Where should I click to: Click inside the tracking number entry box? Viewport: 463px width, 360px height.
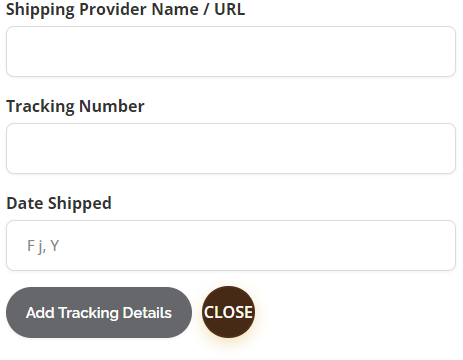[x=231, y=149]
